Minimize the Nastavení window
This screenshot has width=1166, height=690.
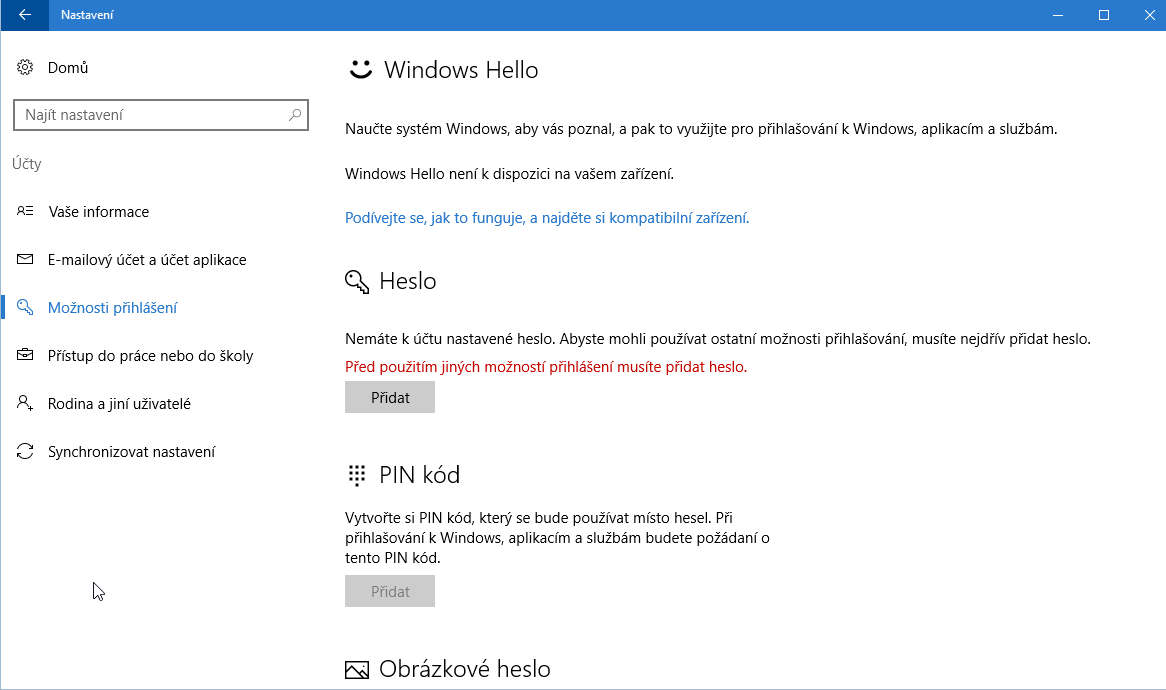(x=1057, y=15)
